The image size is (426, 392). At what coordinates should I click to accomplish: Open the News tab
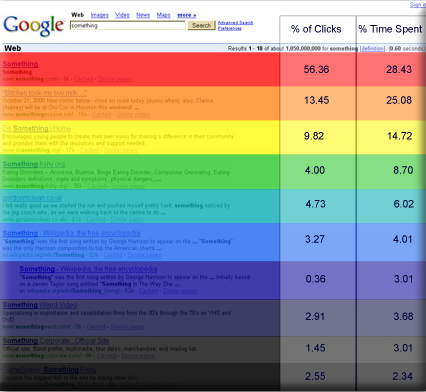pos(143,15)
